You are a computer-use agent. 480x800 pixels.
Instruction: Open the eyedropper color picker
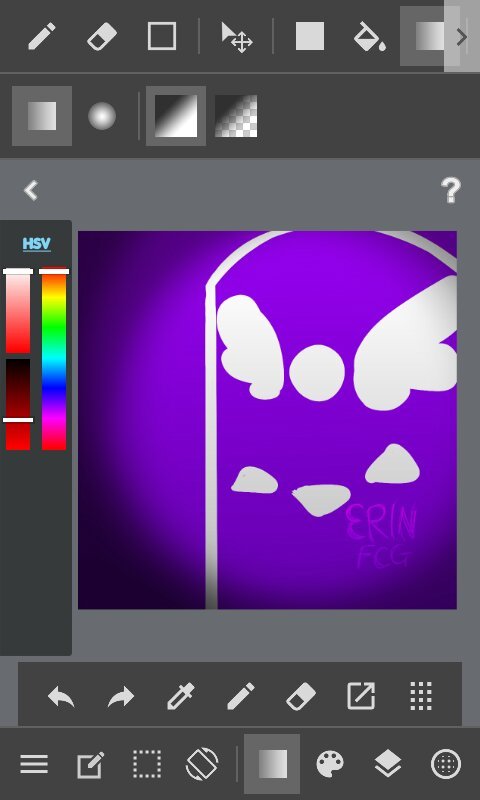(181, 696)
